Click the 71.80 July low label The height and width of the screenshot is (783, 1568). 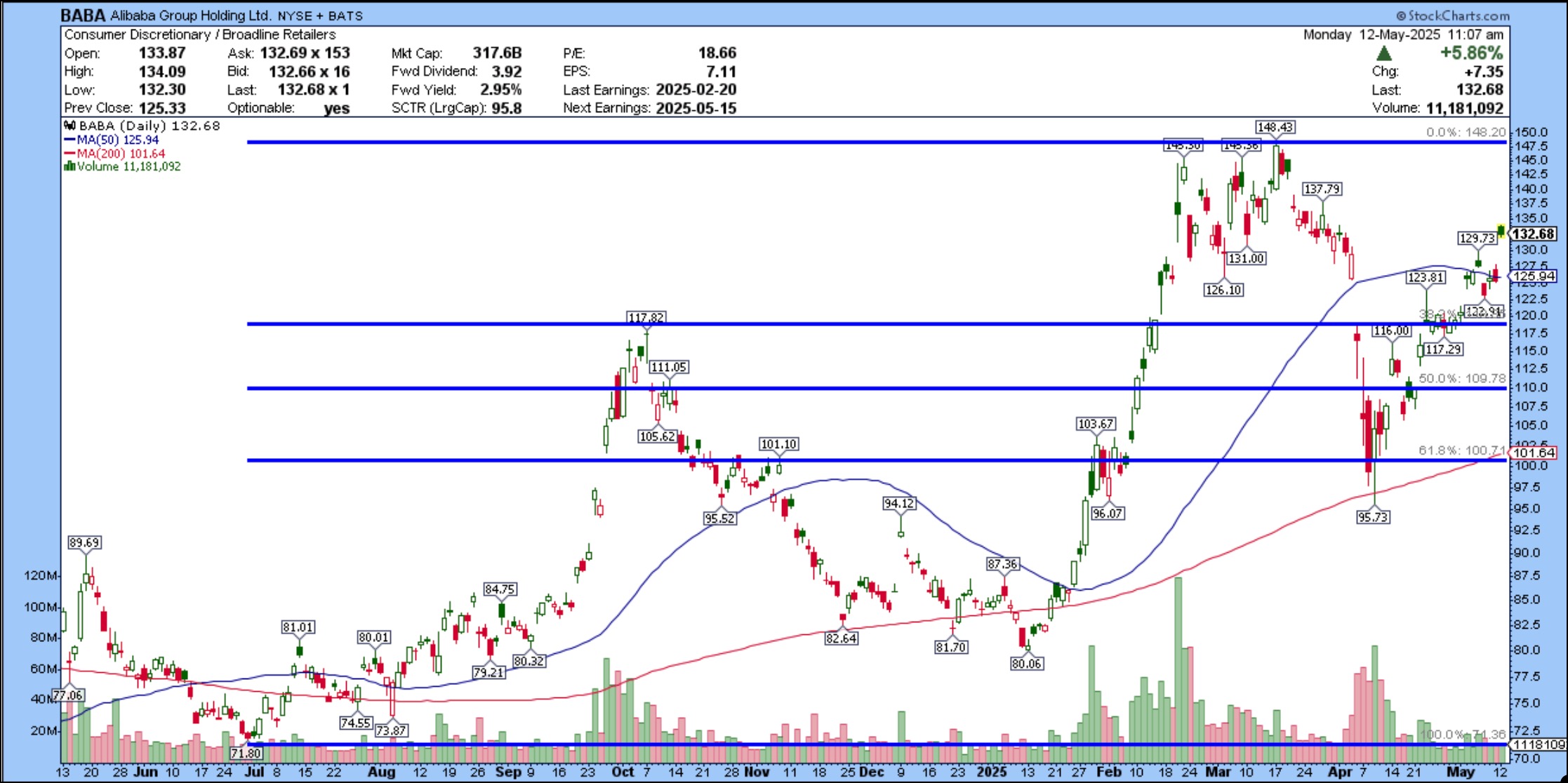coord(246,753)
